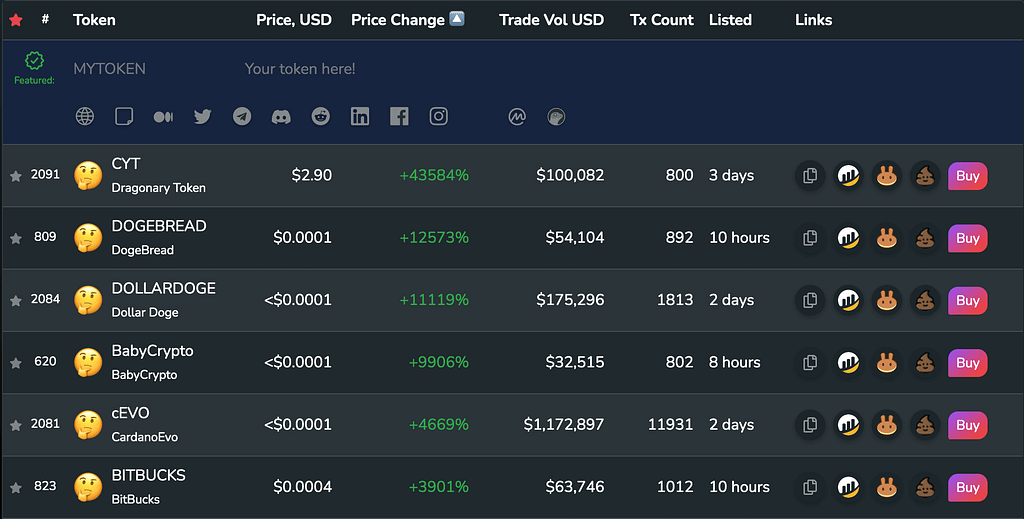Favorite the BabyCrypto token star
The height and width of the screenshot is (519, 1024).
pyautogui.click(x=16, y=363)
